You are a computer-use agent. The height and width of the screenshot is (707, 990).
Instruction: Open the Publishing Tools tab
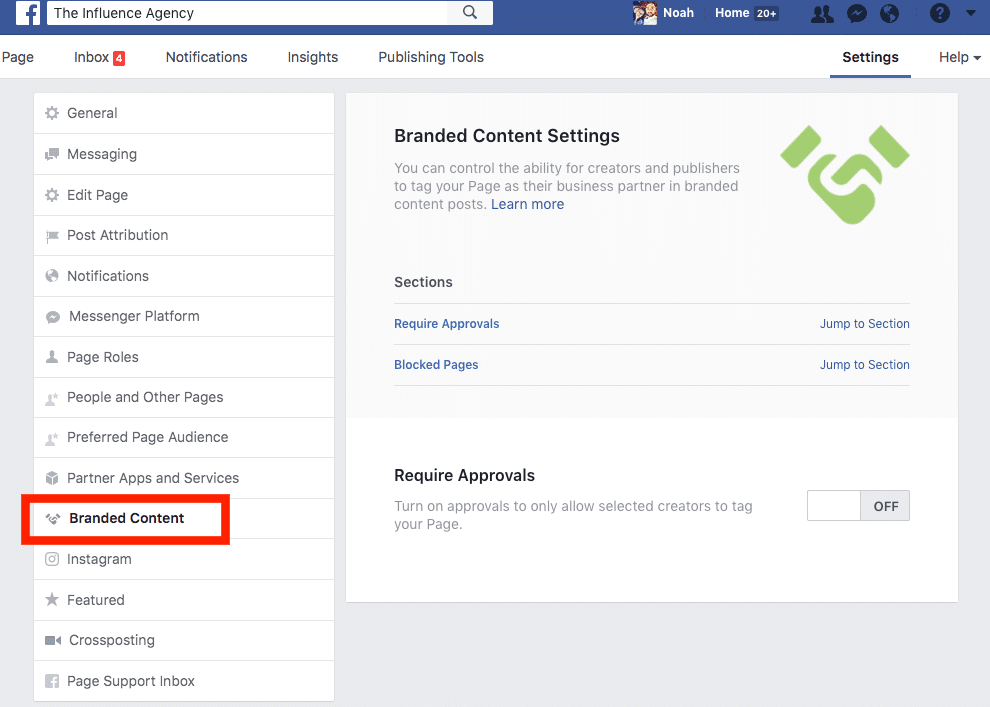(431, 57)
